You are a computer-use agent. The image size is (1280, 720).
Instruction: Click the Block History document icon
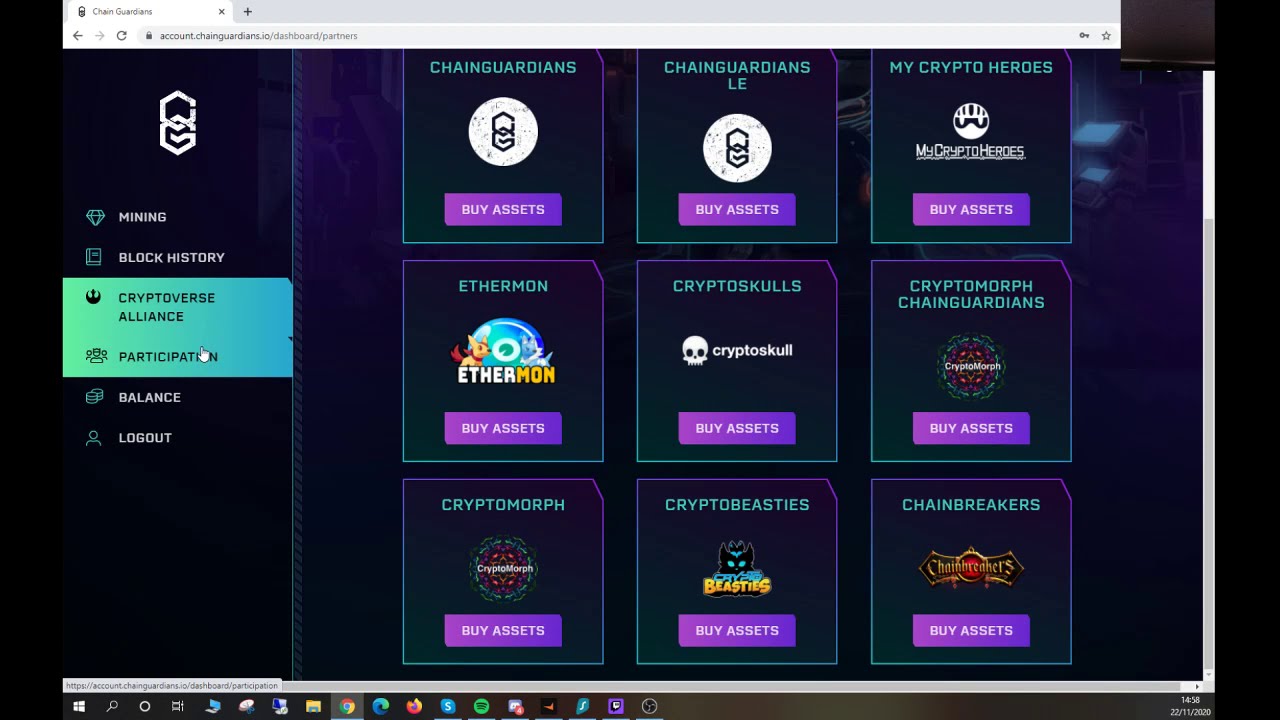[x=94, y=257]
